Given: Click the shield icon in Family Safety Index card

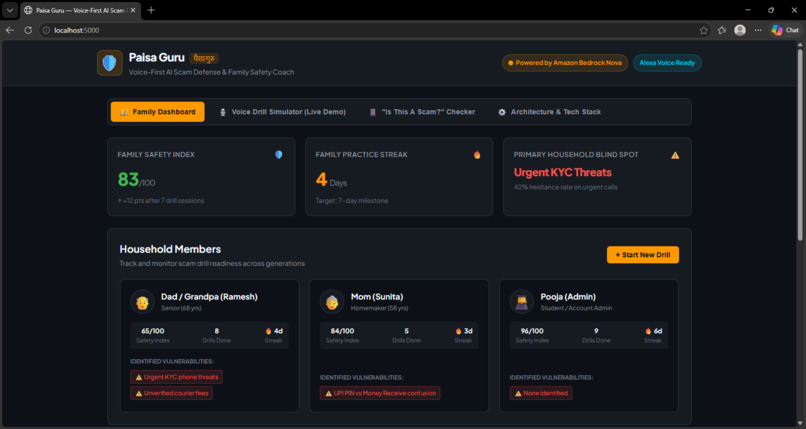Looking at the screenshot, I should 279,155.
